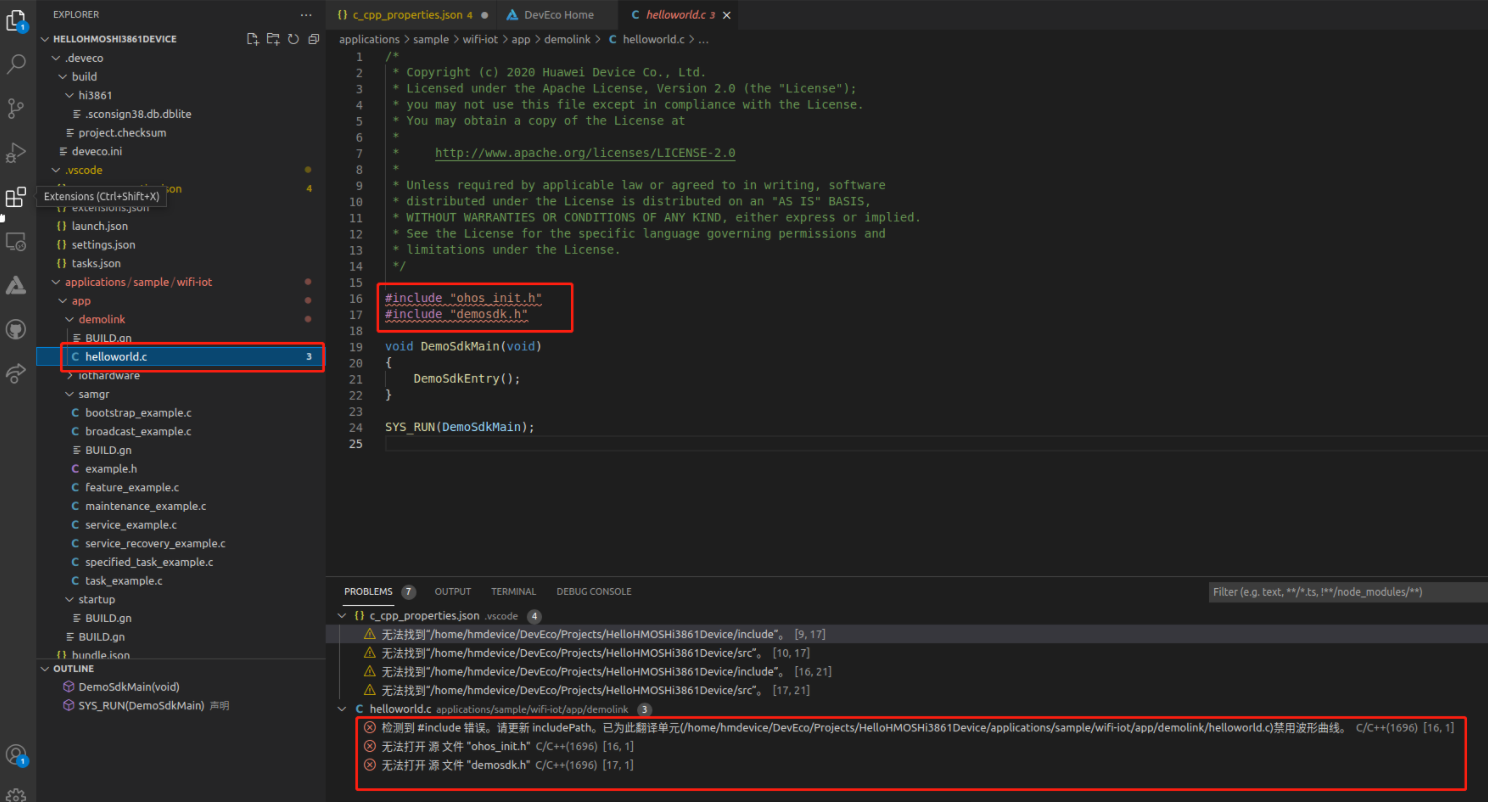The image size is (1488, 802).
Task: Collapse the .deveco folder
Action: tap(56, 58)
